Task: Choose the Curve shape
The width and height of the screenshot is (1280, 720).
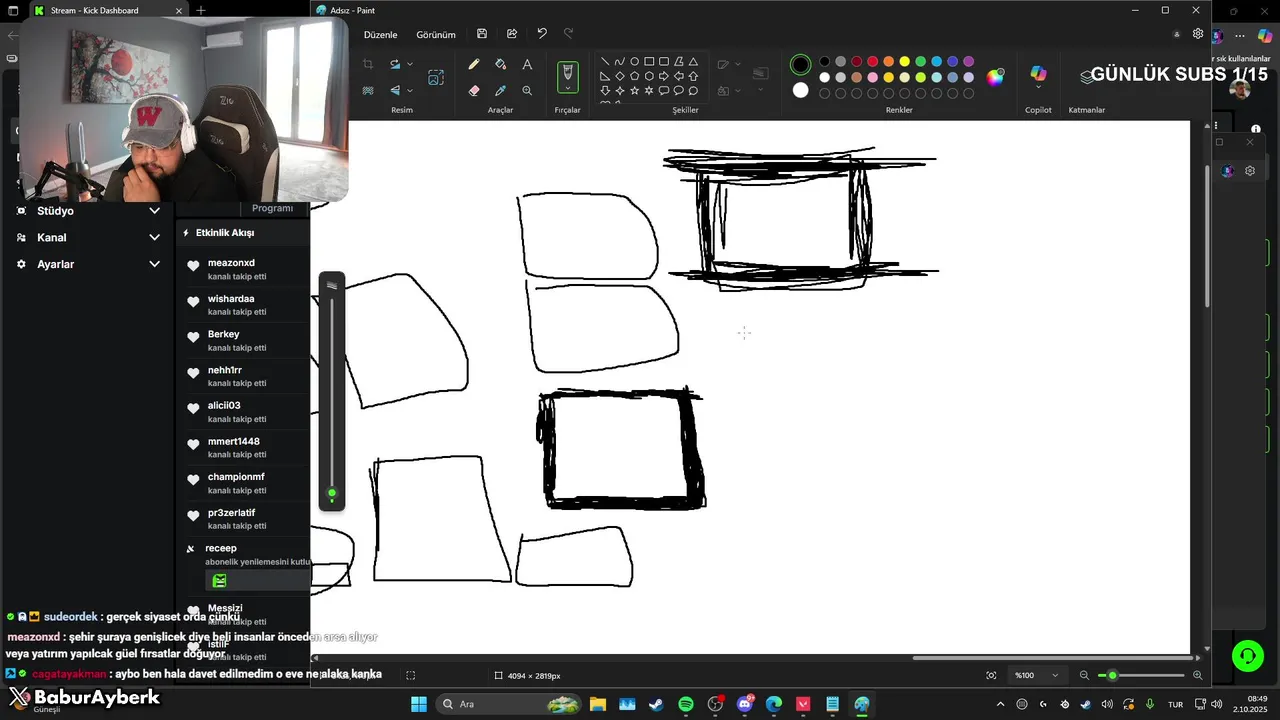Action: coord(620,61)
